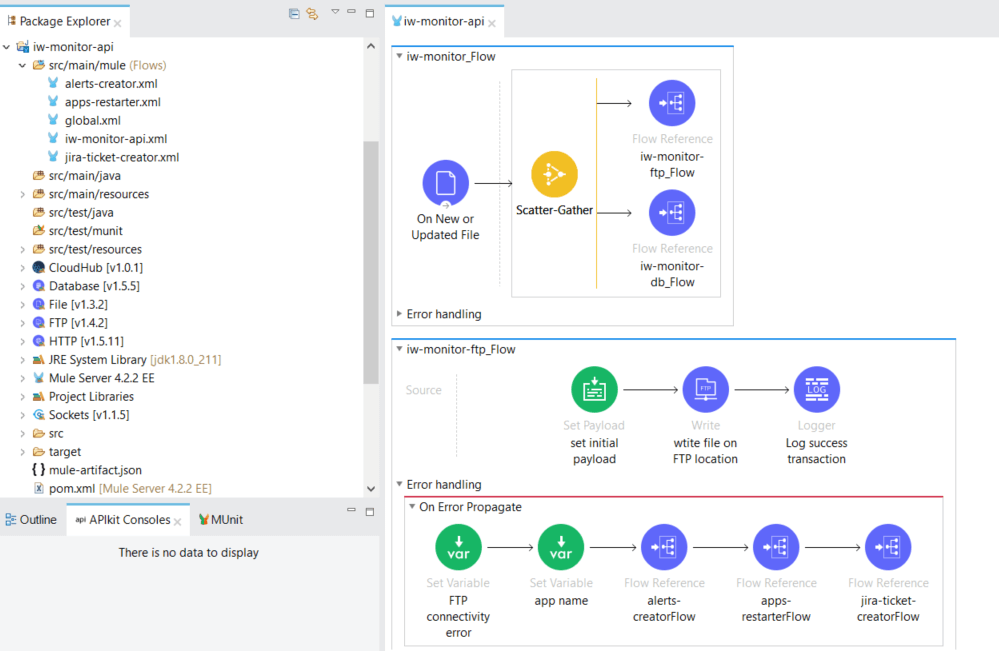Image resolution: width=999 pixels, height=651 pixels.
Task: Expand src/main/resources folder
Action: click(x=22, y=194)
